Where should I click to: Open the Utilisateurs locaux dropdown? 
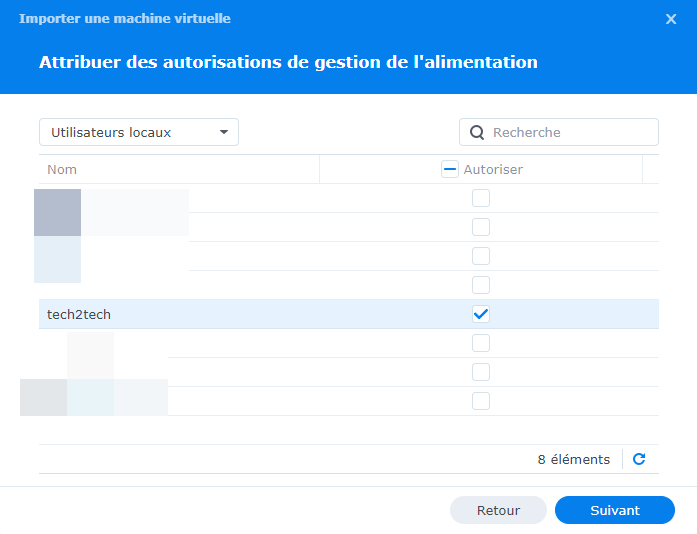[x=138, y=132]
